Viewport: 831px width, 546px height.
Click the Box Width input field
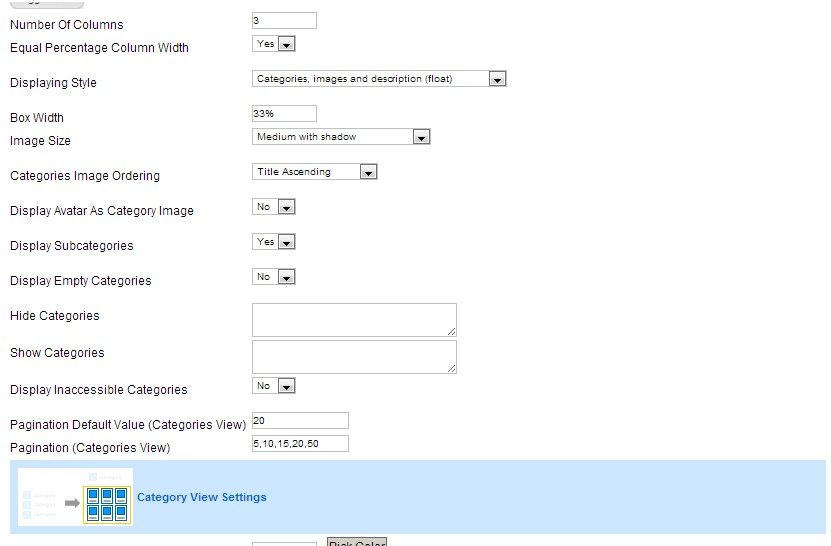284,114
